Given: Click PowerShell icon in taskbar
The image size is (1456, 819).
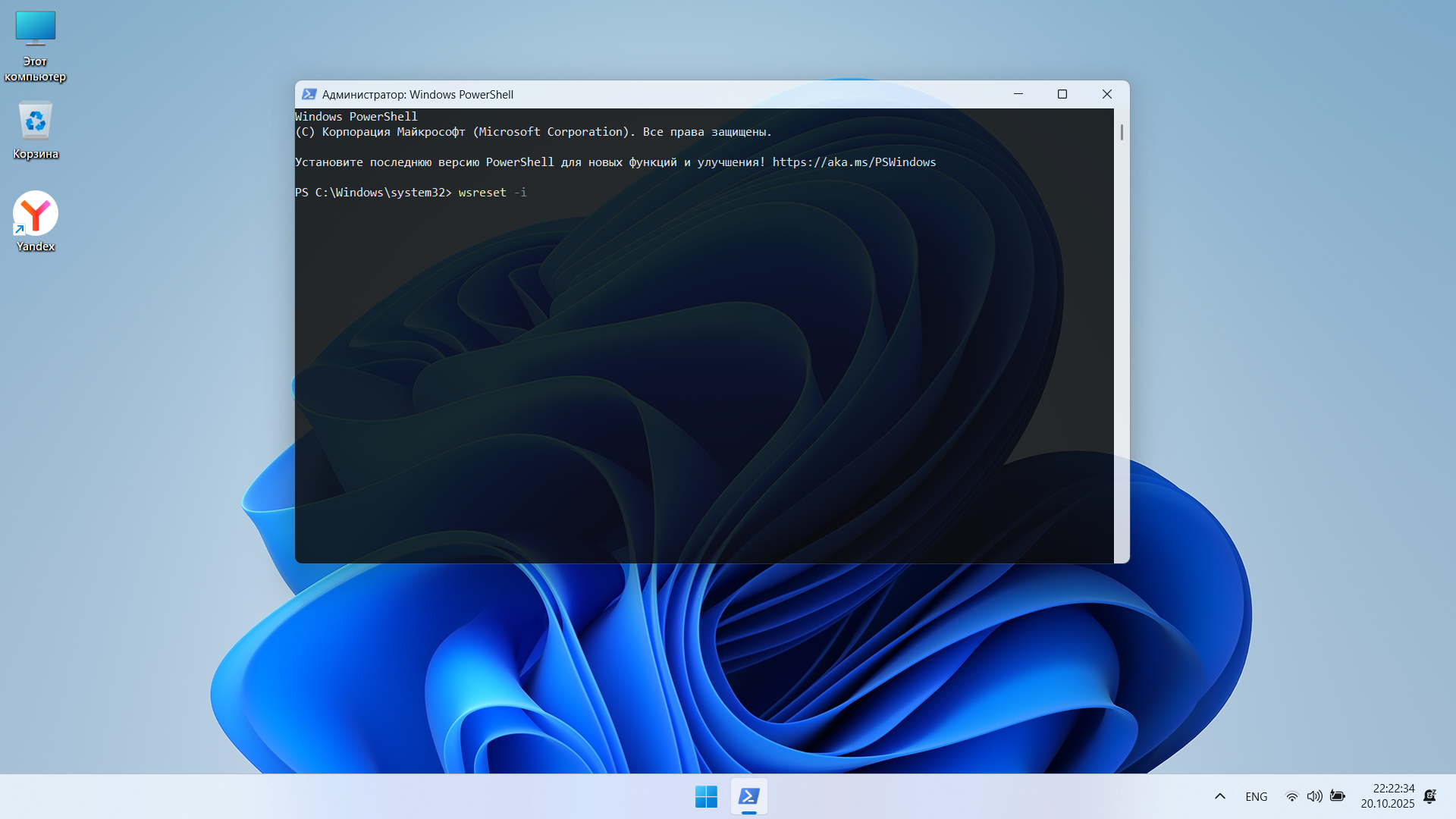Looking at the screenshot, I should pyautogui.click(x=748, y=796).
